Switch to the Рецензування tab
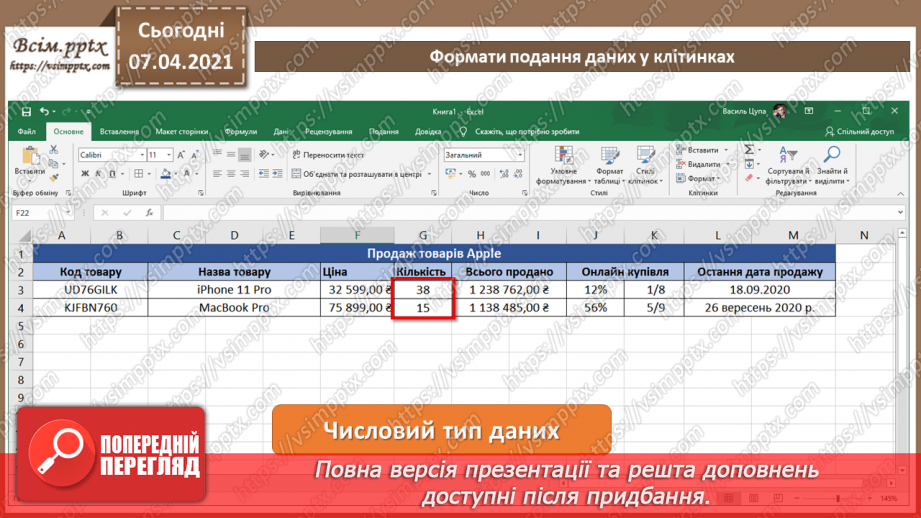The width and height of the screenshot is (921, 518). (328, 132)
